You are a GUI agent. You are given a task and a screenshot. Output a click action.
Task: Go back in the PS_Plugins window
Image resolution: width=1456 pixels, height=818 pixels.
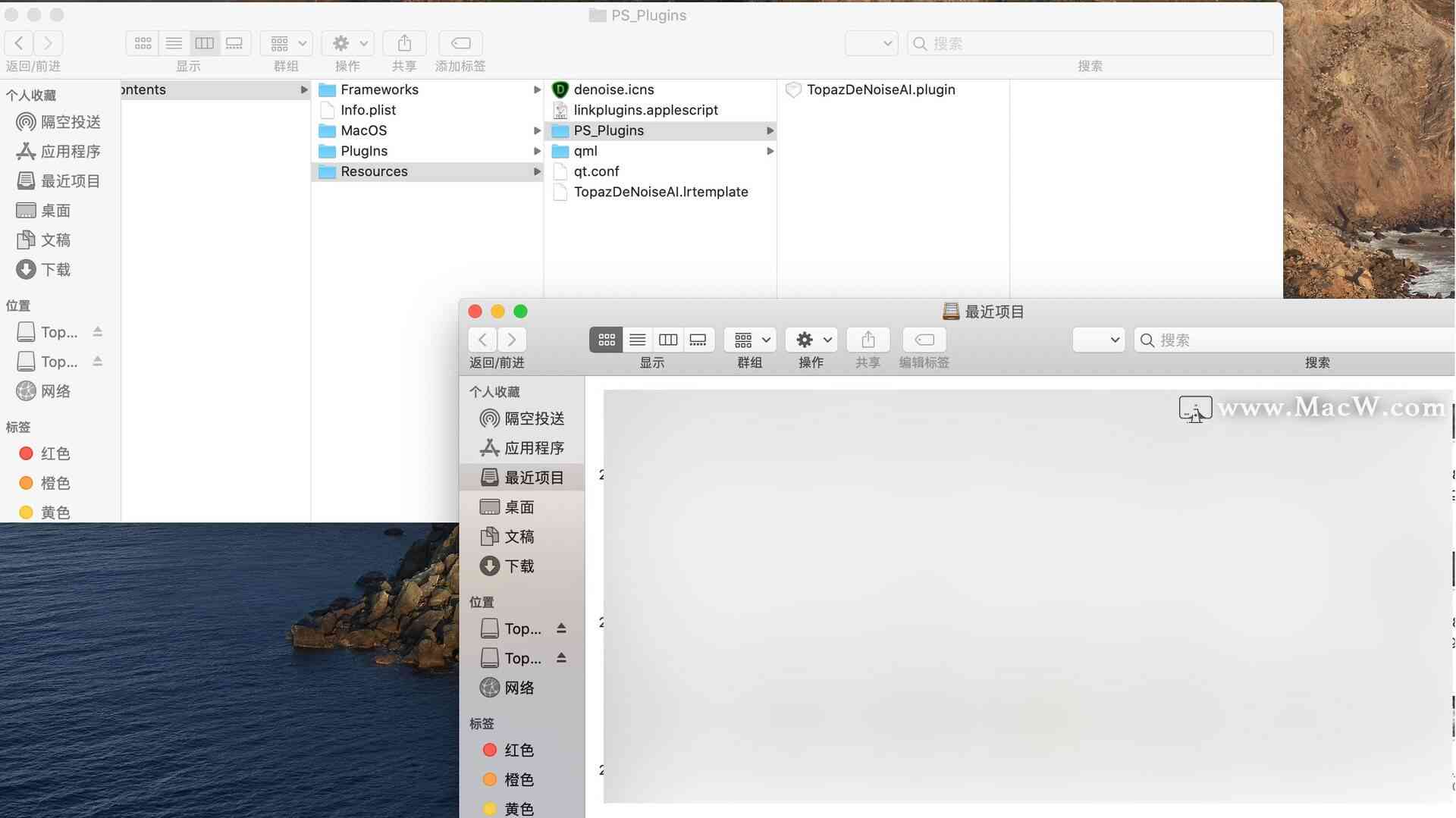tap(19, 43)
